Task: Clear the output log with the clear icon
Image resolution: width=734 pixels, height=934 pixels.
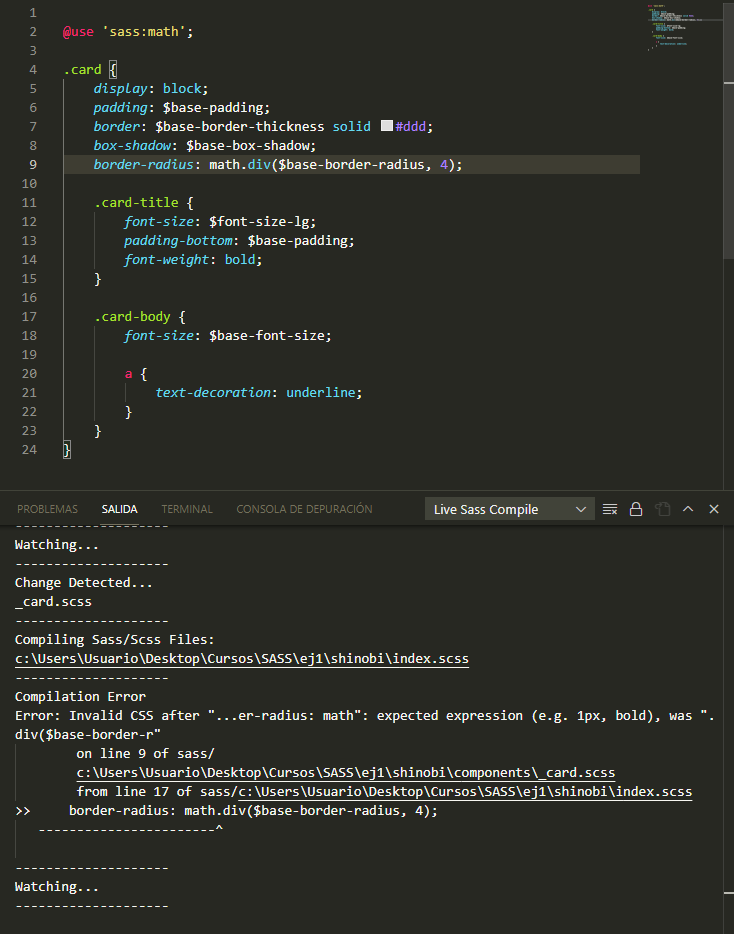Action: coord(610,509)
